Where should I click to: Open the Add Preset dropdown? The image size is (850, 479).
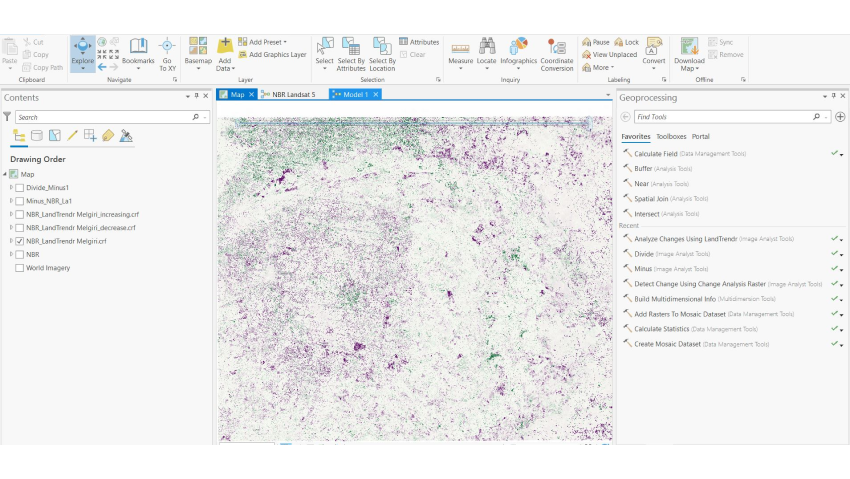click(267, 42)
